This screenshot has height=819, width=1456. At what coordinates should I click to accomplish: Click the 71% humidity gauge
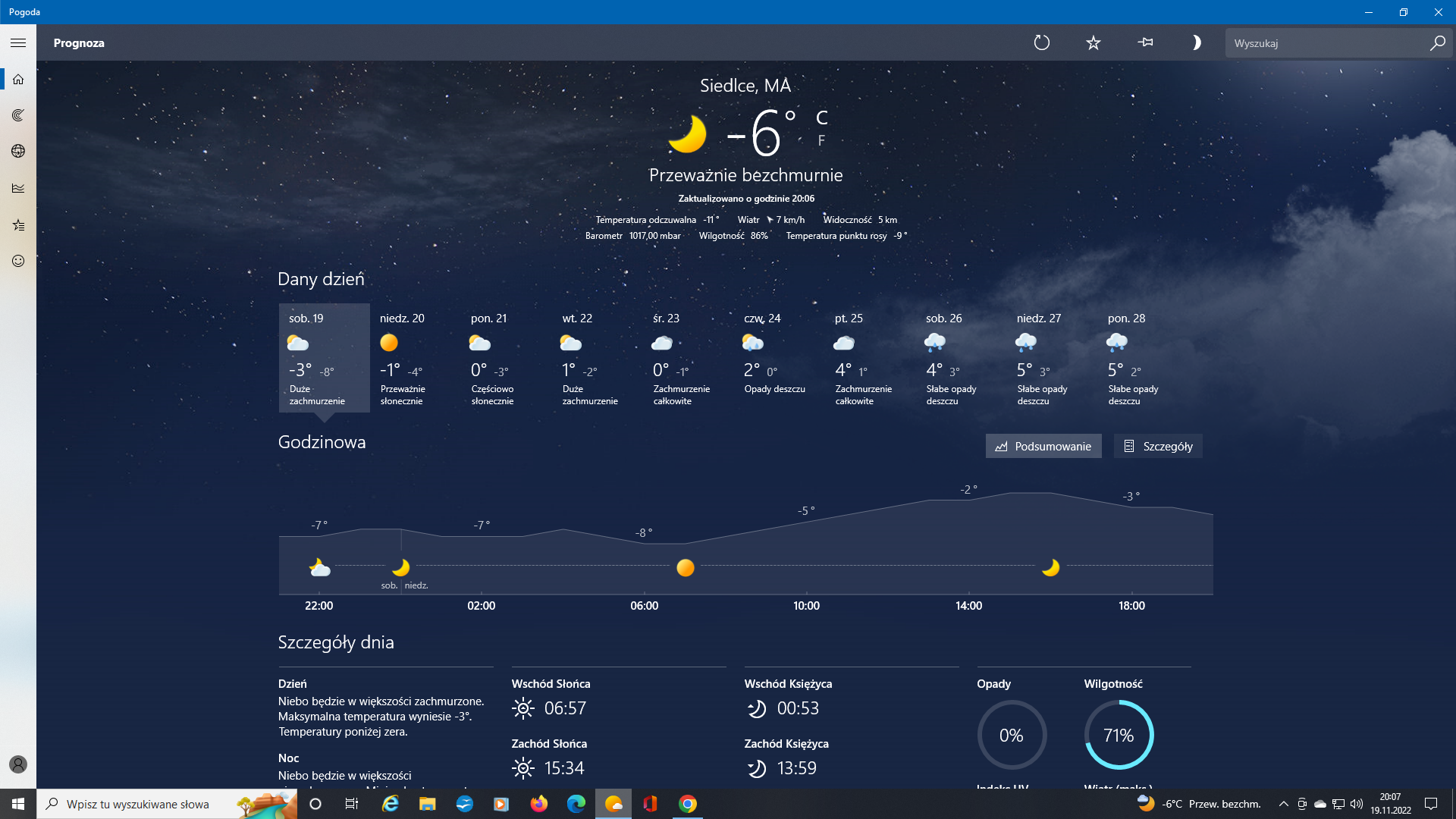point(1119,735)
